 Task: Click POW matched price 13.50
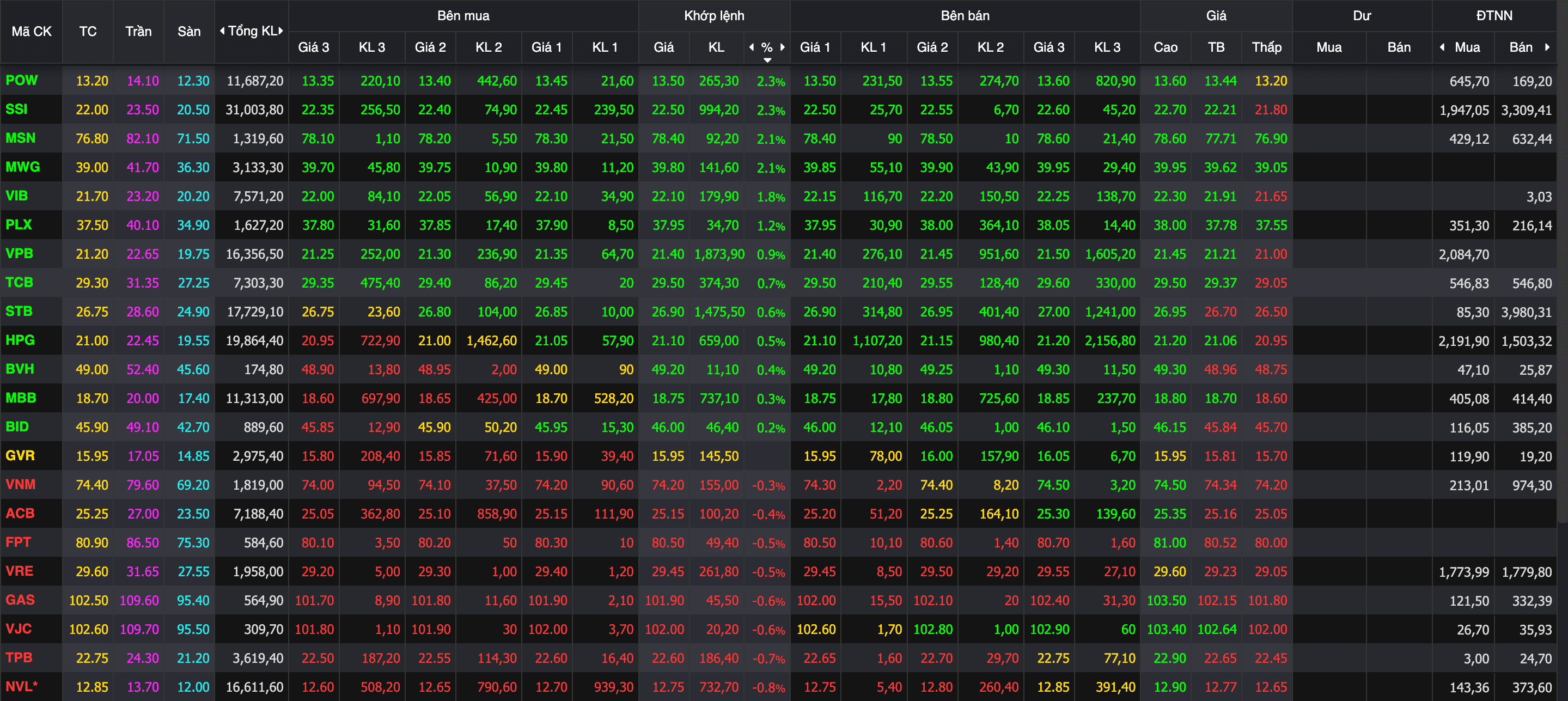click(668, 81)
